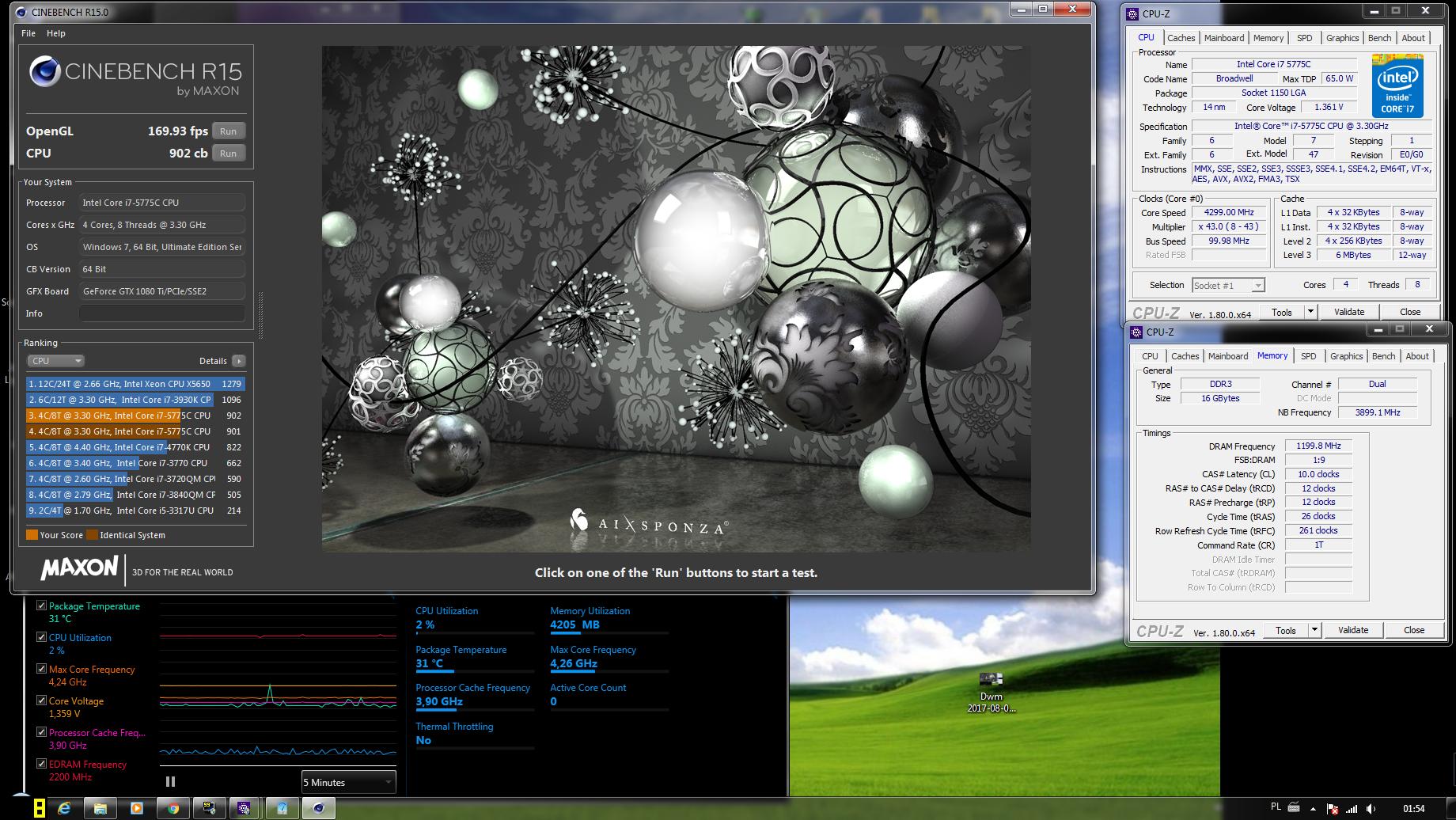Open the File menu in Cinebench
This screenshot has height=820, width=1456.
28,33
